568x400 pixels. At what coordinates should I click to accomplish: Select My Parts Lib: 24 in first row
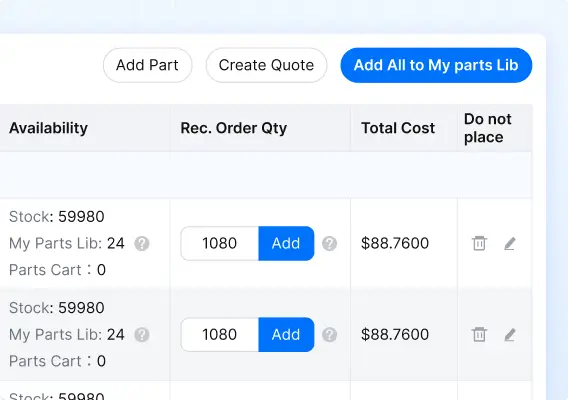pos(67,243)
